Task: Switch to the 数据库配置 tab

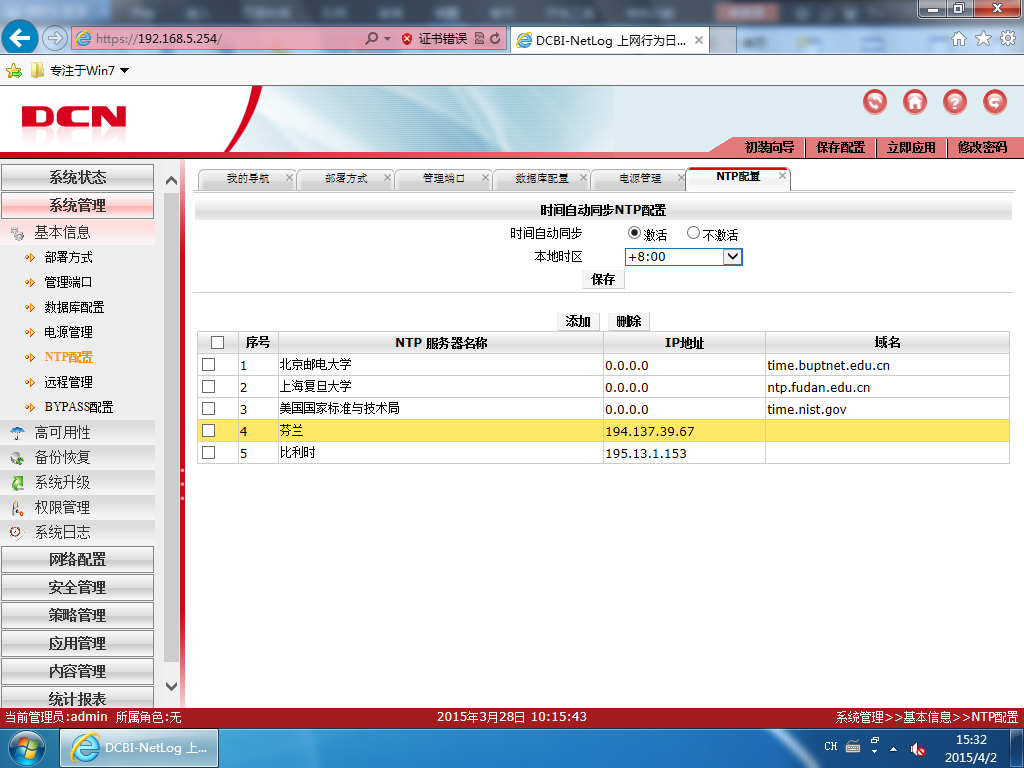Action: tap(542, 178)
